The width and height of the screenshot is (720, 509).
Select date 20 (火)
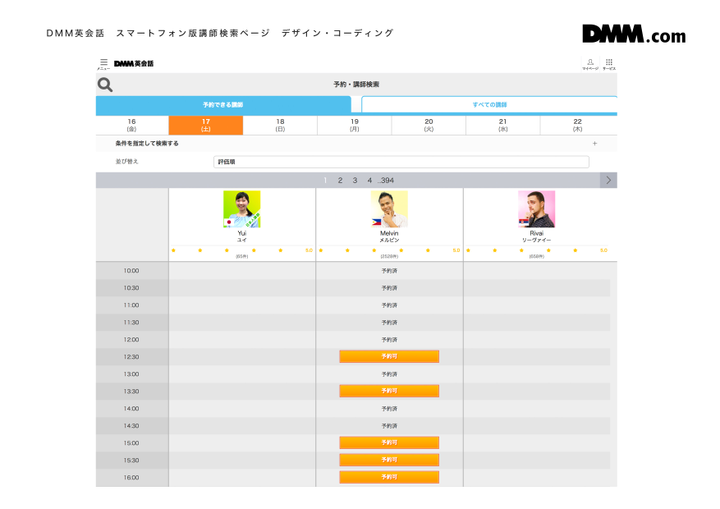[x=429, y=125]
